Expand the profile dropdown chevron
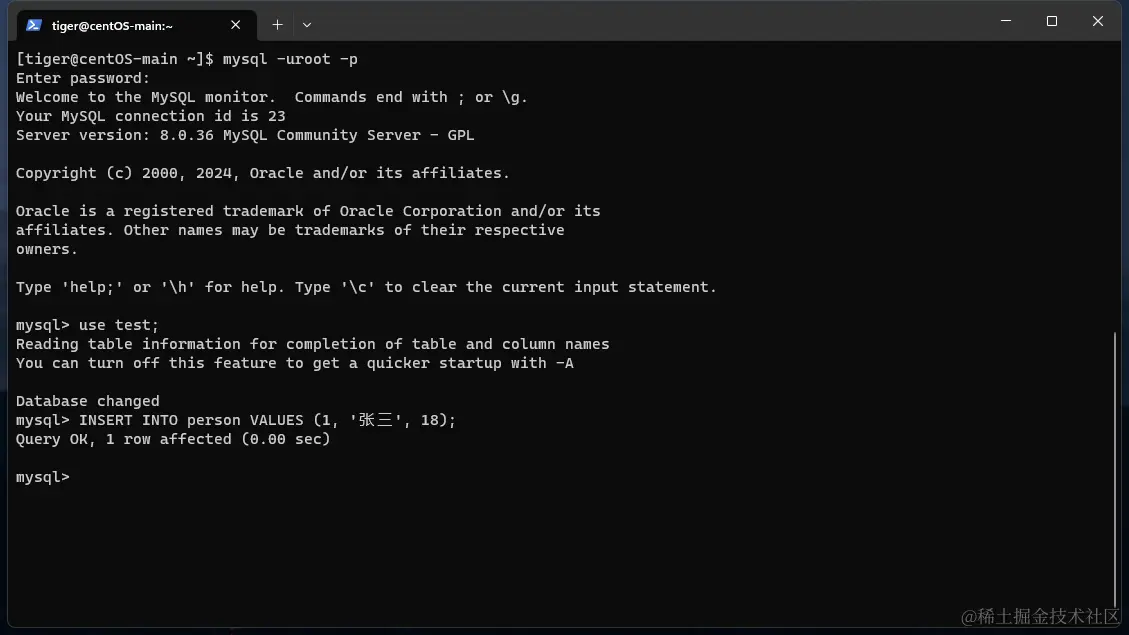This screenshot has width=1129, height=635. click(307, 25)
